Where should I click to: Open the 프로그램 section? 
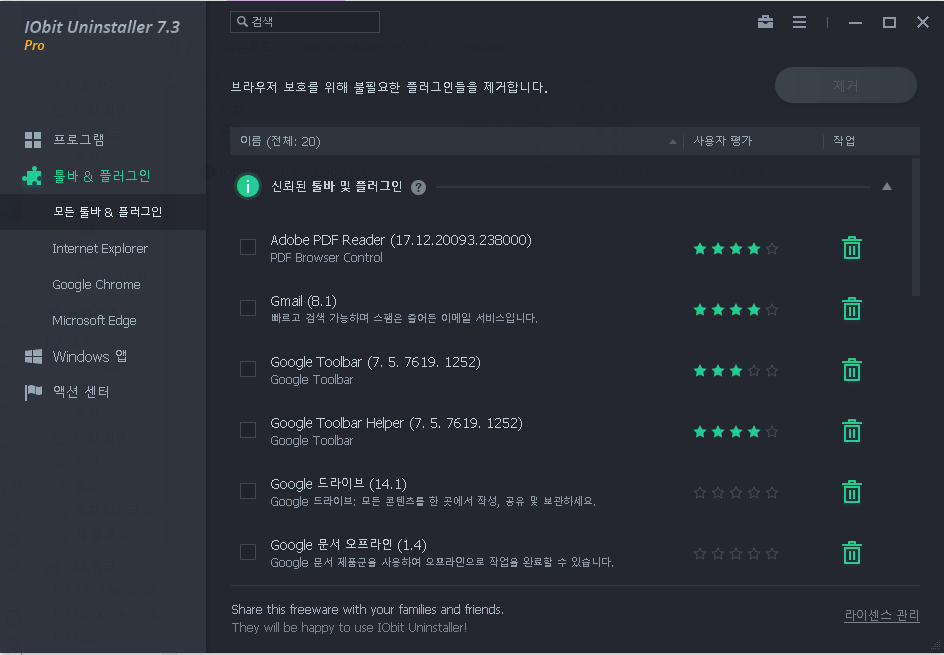78,140
